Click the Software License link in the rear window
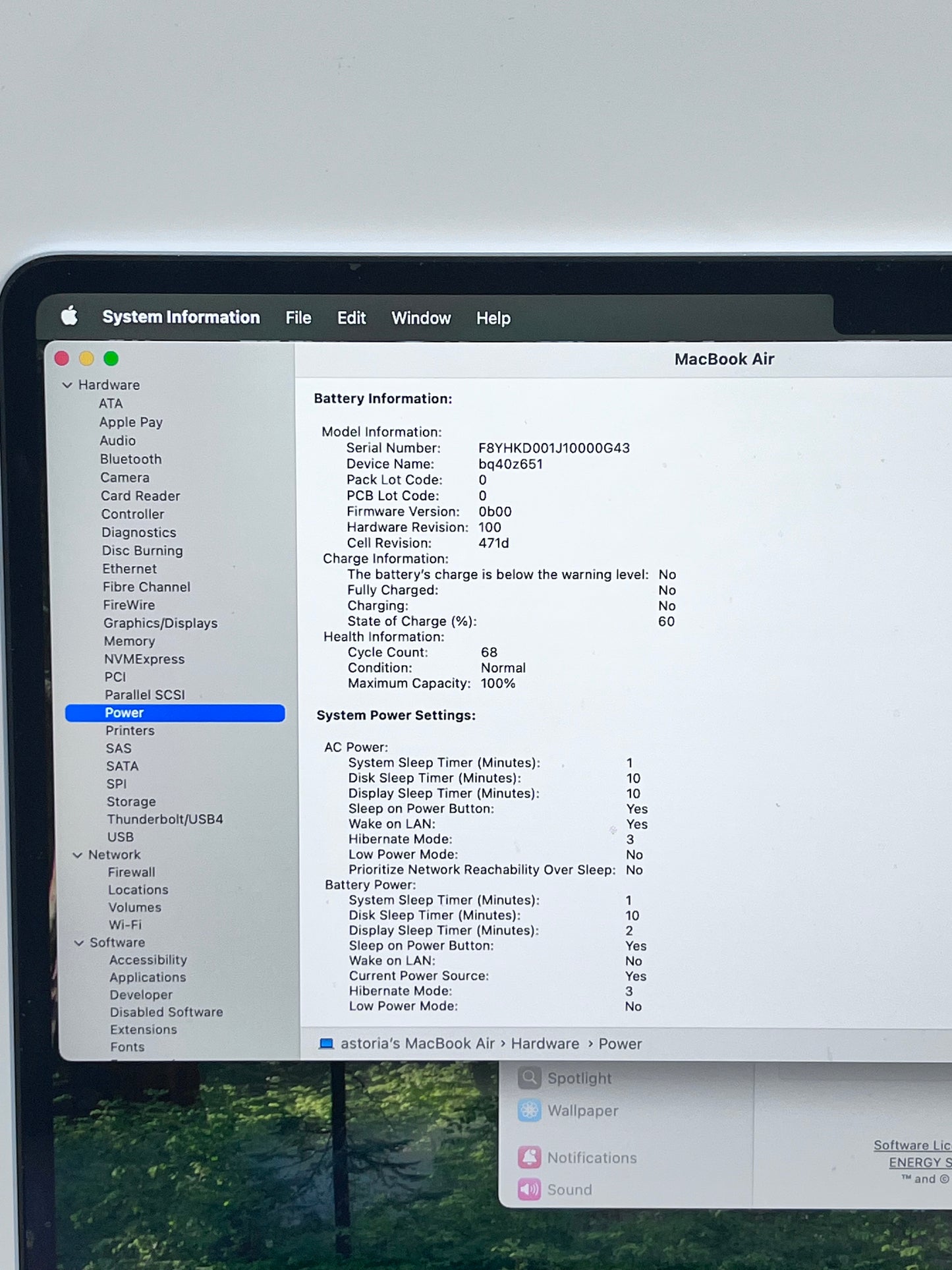The width and height of the screenshot is (952, 1270). click(912, 1145)
